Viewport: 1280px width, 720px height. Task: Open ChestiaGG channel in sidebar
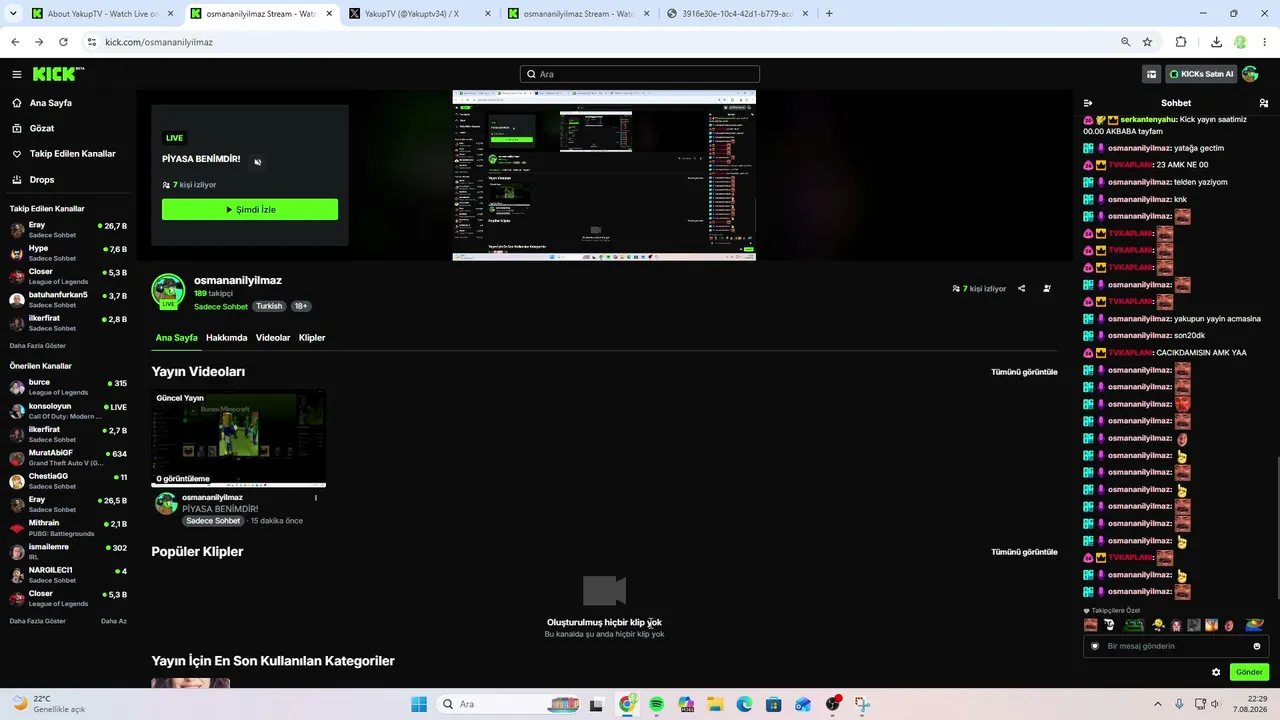pos(68,481)
